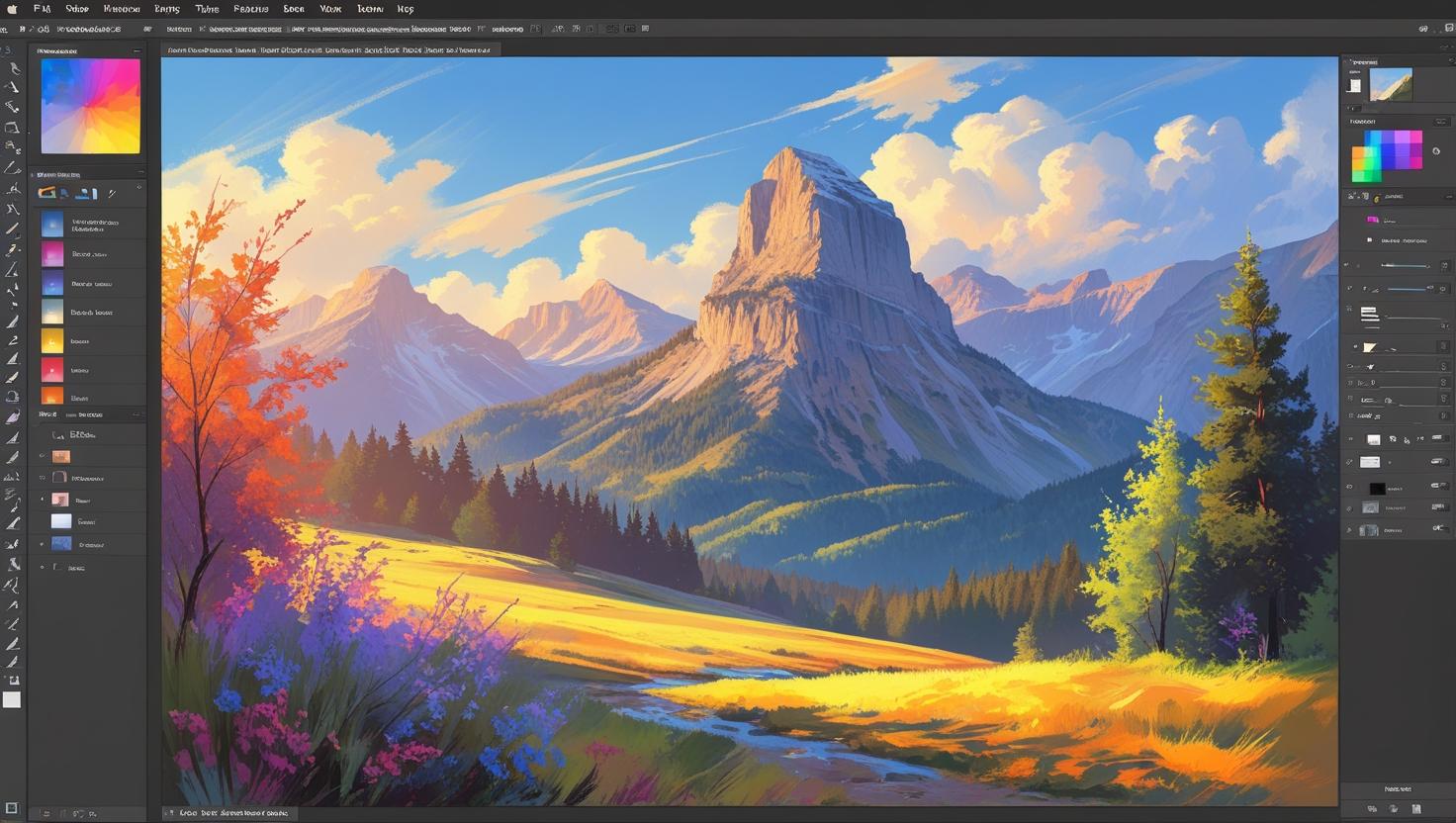The height and width of the screenshot is (823, 1456).
Task: Click the white foreground color square in the toolbar
Action: pyautogui.click(x=11, y=700)
